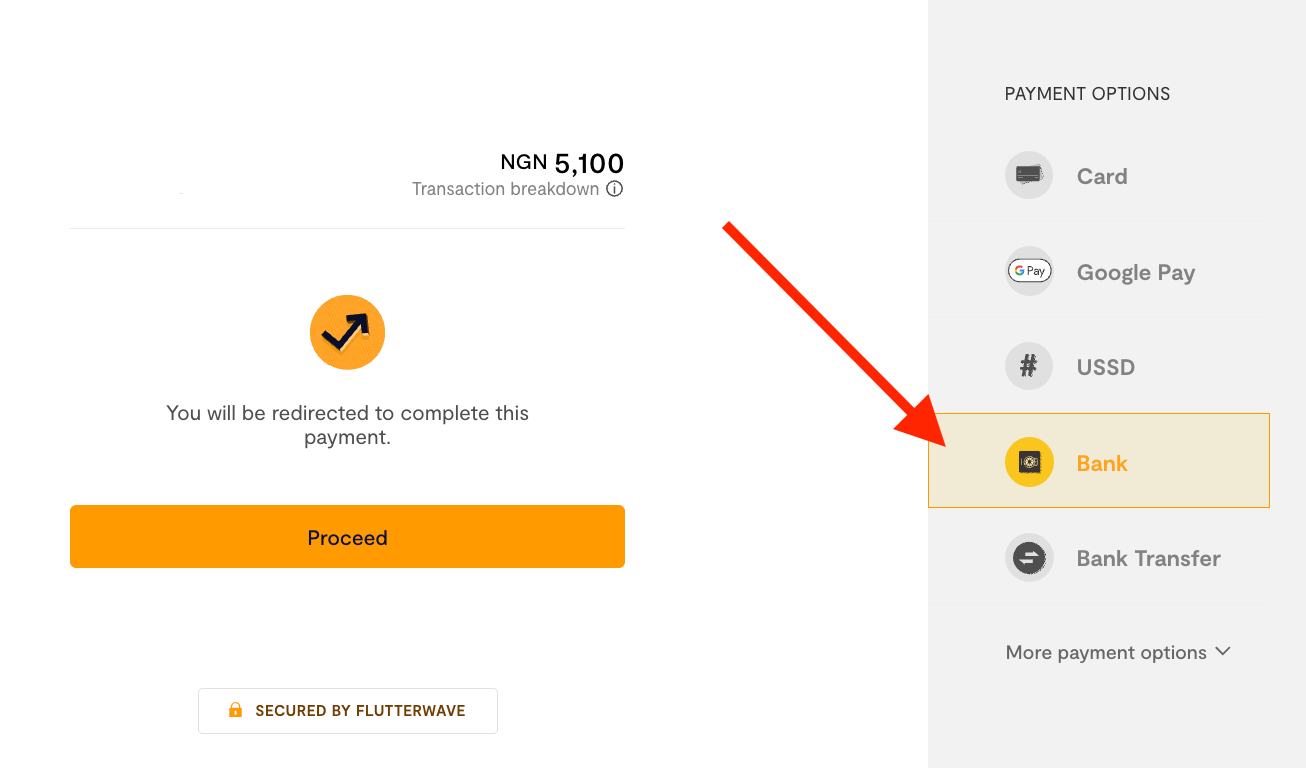
Task: Open the Transaction breakdown link
Action: tap(505, 189)
